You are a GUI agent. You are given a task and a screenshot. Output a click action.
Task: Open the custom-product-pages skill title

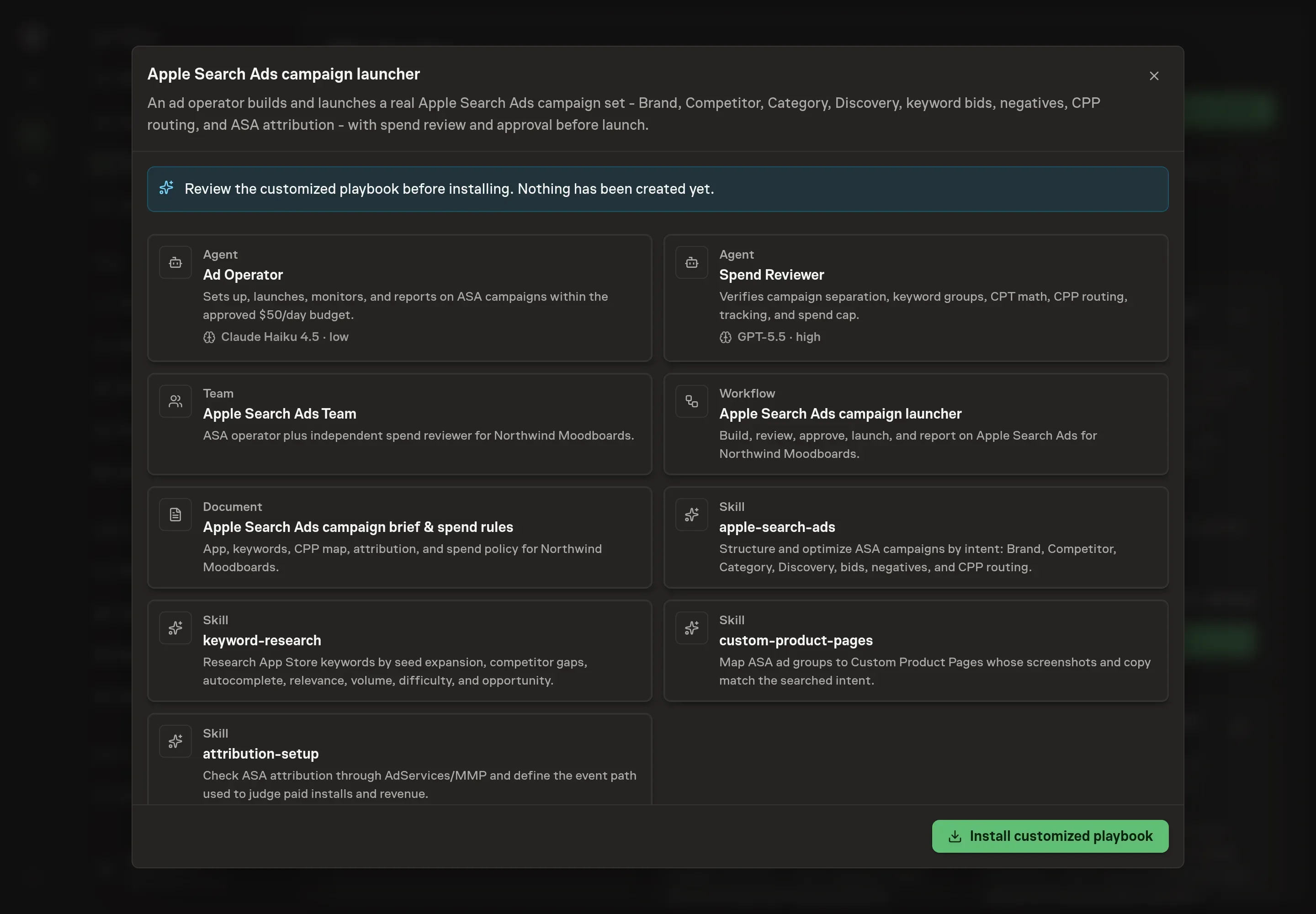(x=796, y=640)
